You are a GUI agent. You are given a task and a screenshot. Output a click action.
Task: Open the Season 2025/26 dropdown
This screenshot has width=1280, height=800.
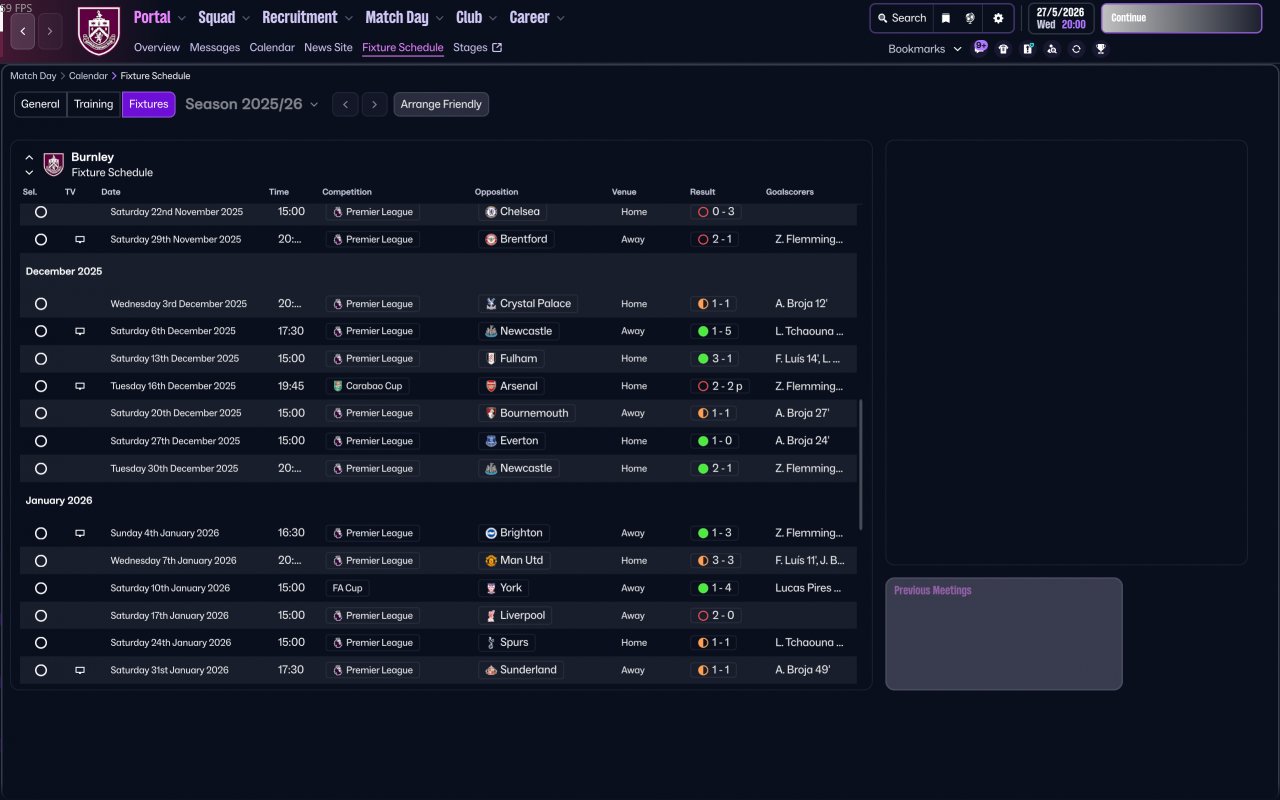pyautogui.click(x=252, y=104)
